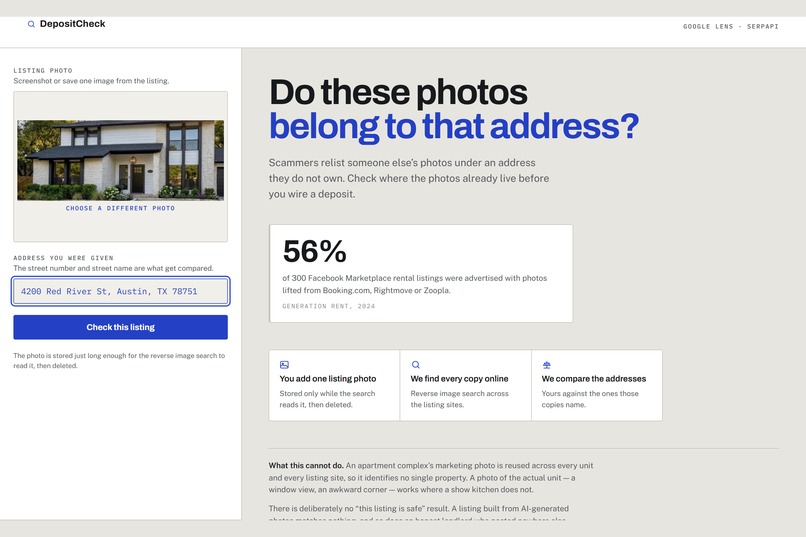
Task: Click the 'GENERATION RENT, 2024' source label
Action: 328,306
